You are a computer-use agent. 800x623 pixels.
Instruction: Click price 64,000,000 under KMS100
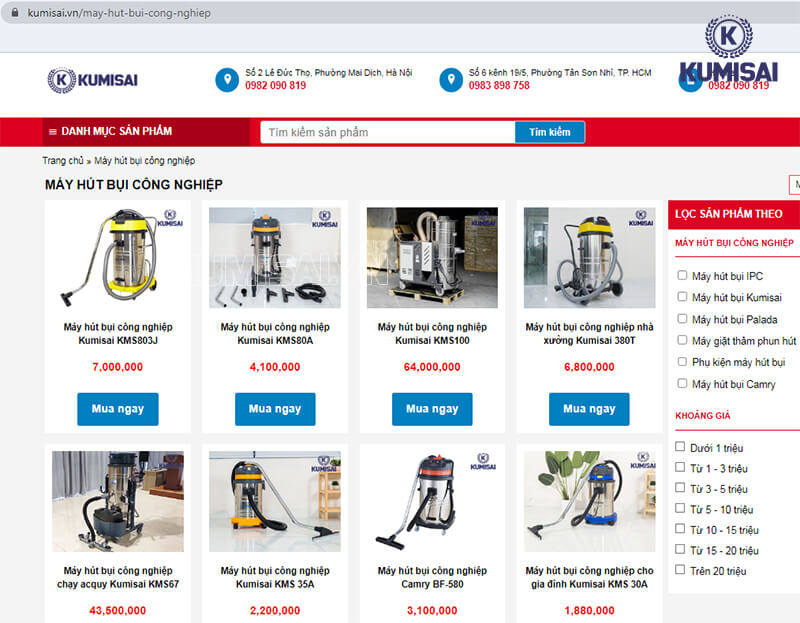point(432,367)
